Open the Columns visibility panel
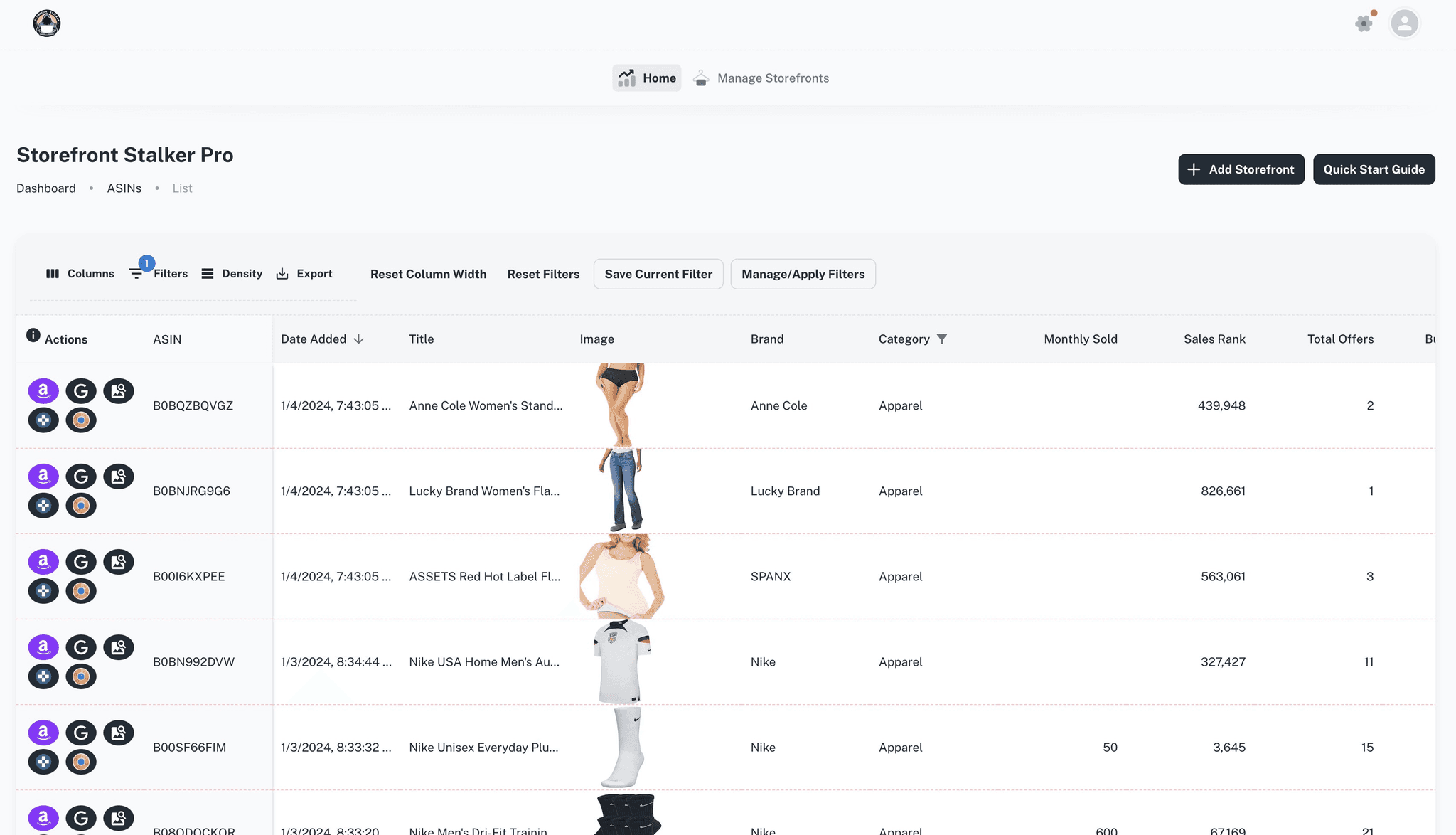 [x=80, y=273]
